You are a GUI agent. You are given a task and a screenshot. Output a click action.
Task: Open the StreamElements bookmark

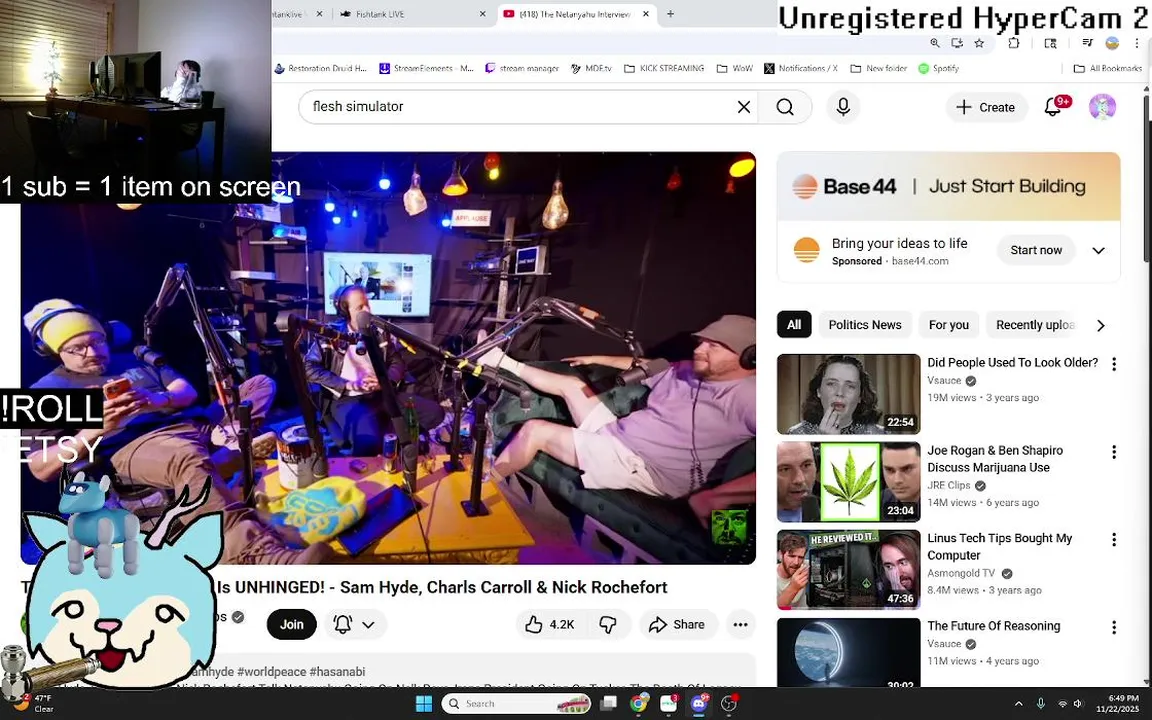coord(426,68)
